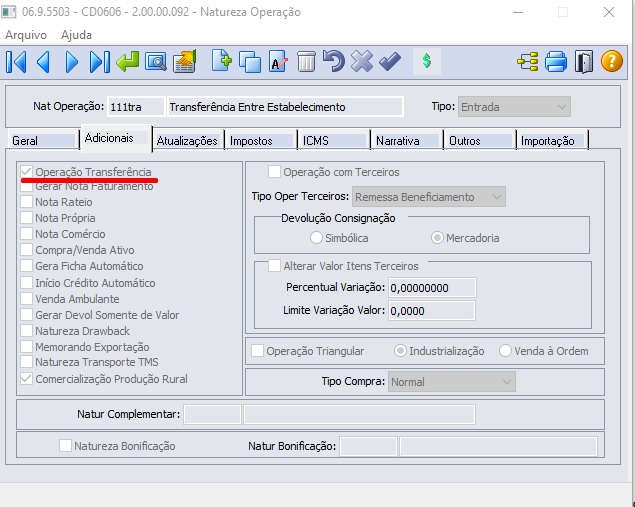This screenshot has width=635, height=507.
Task: Copy the current record icon
Action: [x=250, y=62]
